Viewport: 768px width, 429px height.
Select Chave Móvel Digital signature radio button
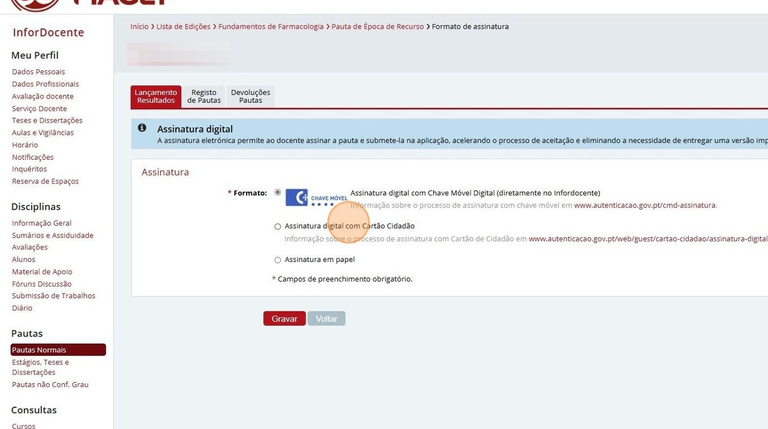278,192
